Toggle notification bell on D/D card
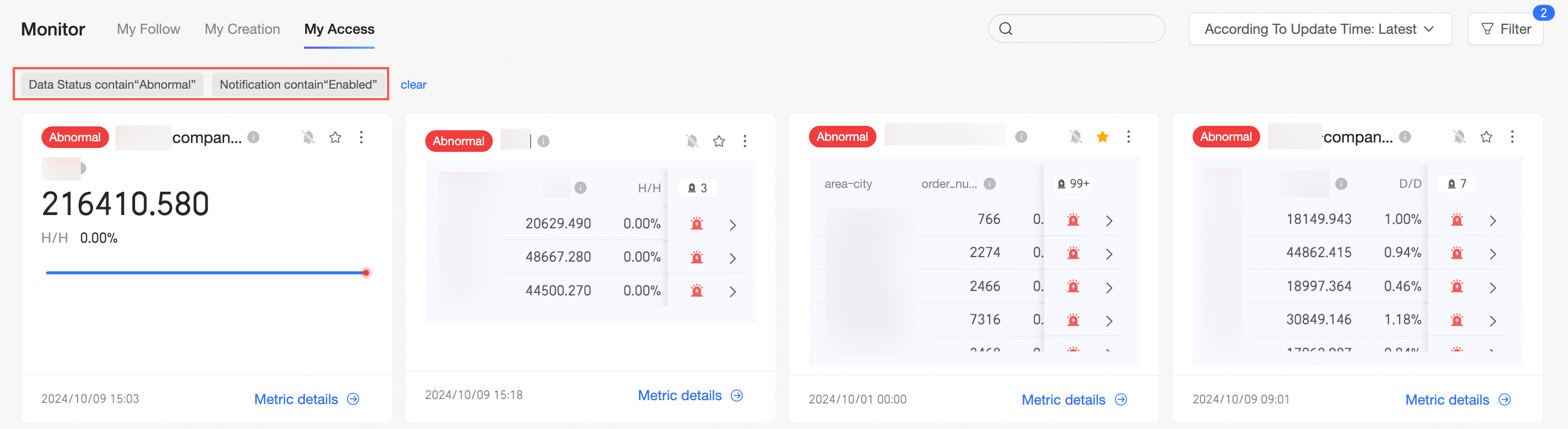This screenshot has width=1568, height=429. click(1459, 136)
